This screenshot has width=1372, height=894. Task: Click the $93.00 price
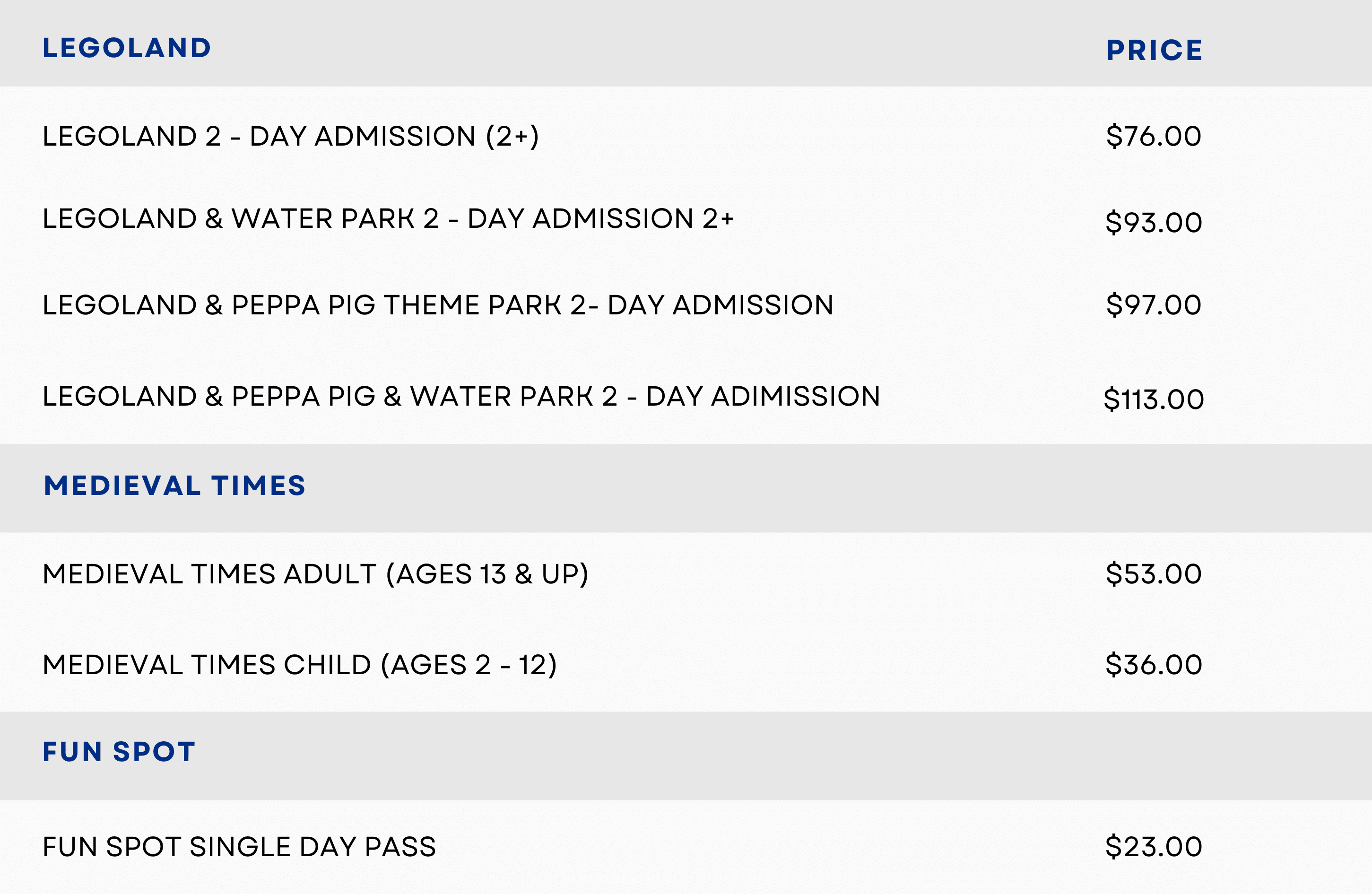1154,223
